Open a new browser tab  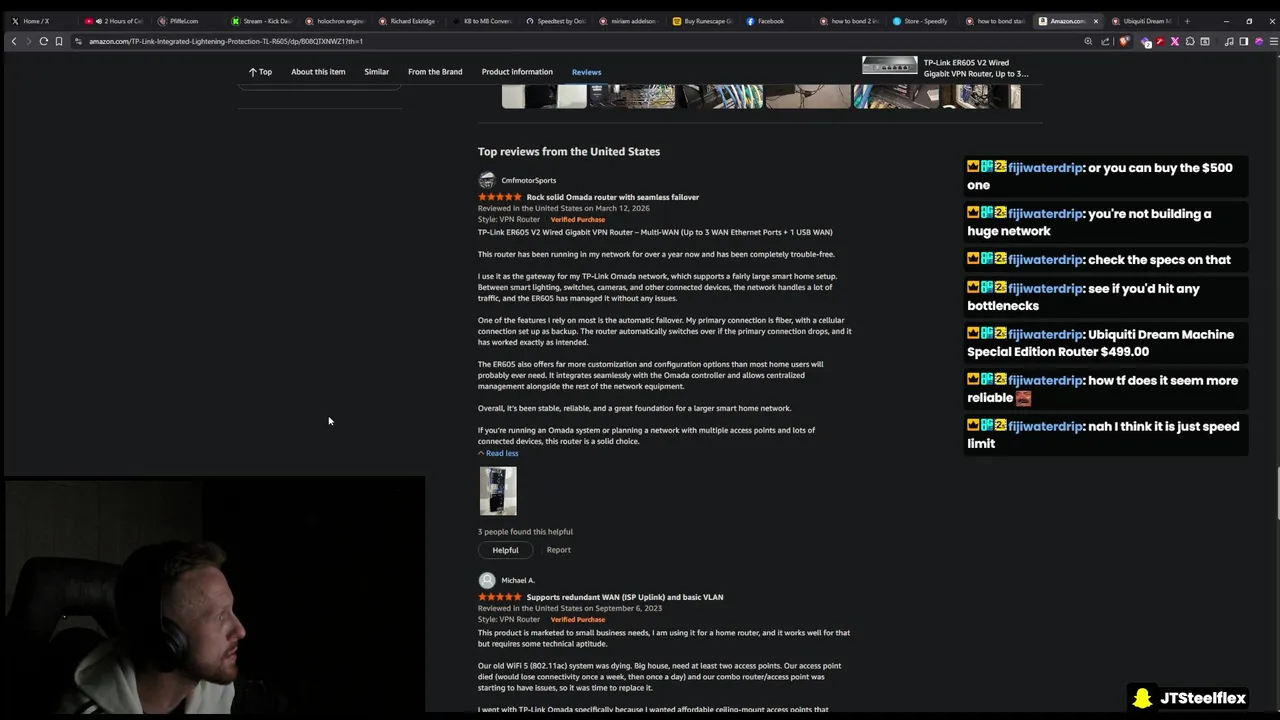click(1187, 21)
